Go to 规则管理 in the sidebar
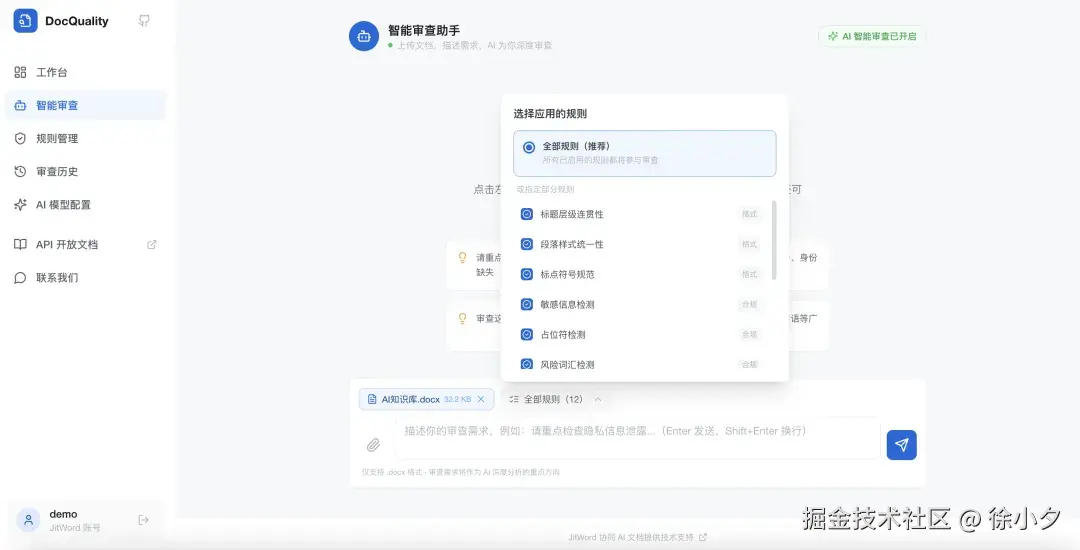Viewport: 1080px width, 550px height. pos(85,138)
